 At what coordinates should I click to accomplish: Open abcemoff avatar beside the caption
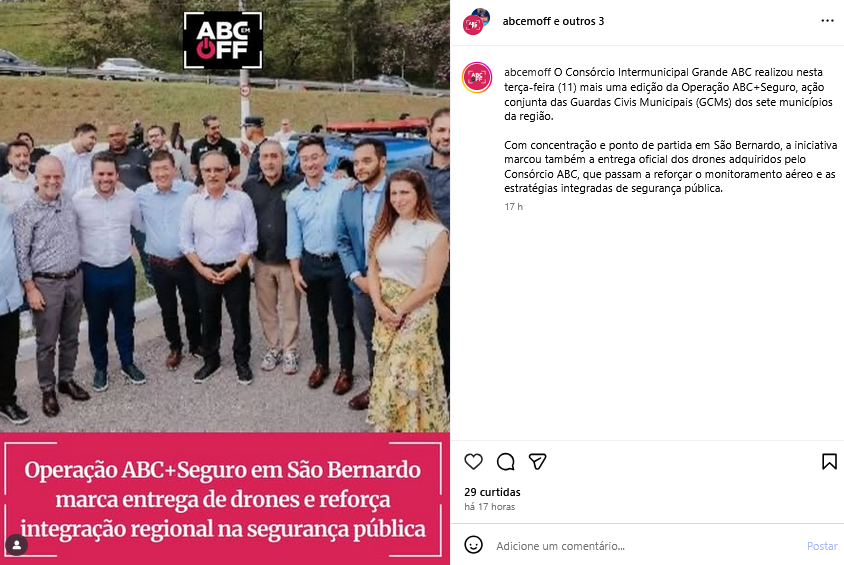click(x=477, y=77)
